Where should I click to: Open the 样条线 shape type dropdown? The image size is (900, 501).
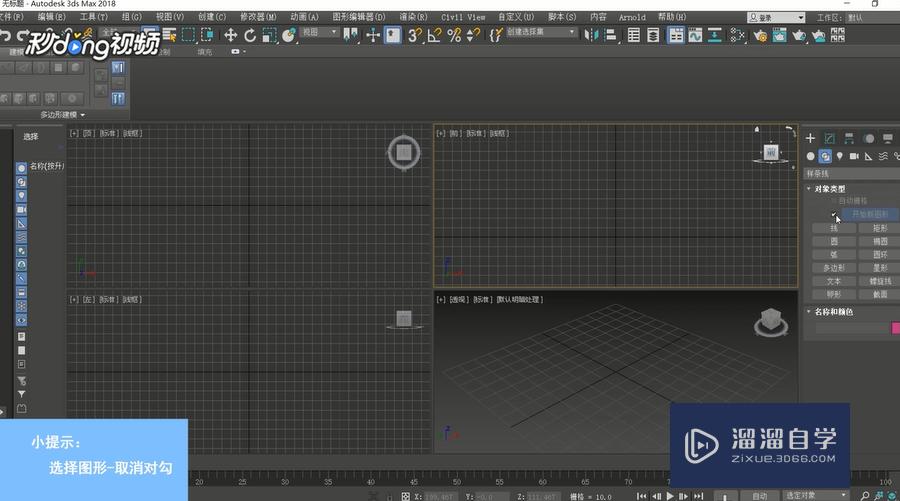click(852, 174)
